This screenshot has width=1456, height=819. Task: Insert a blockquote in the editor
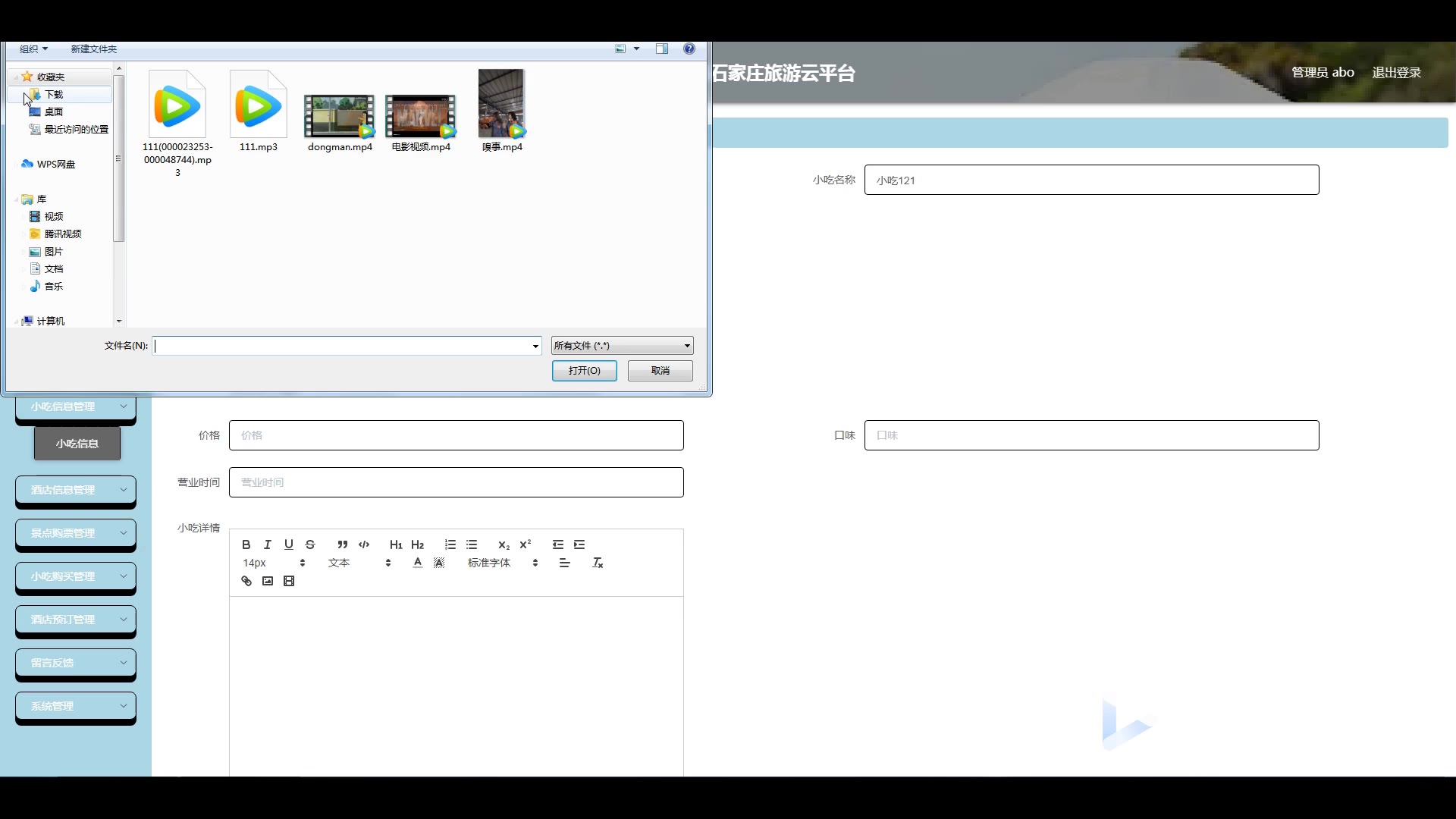coord(343,544)
